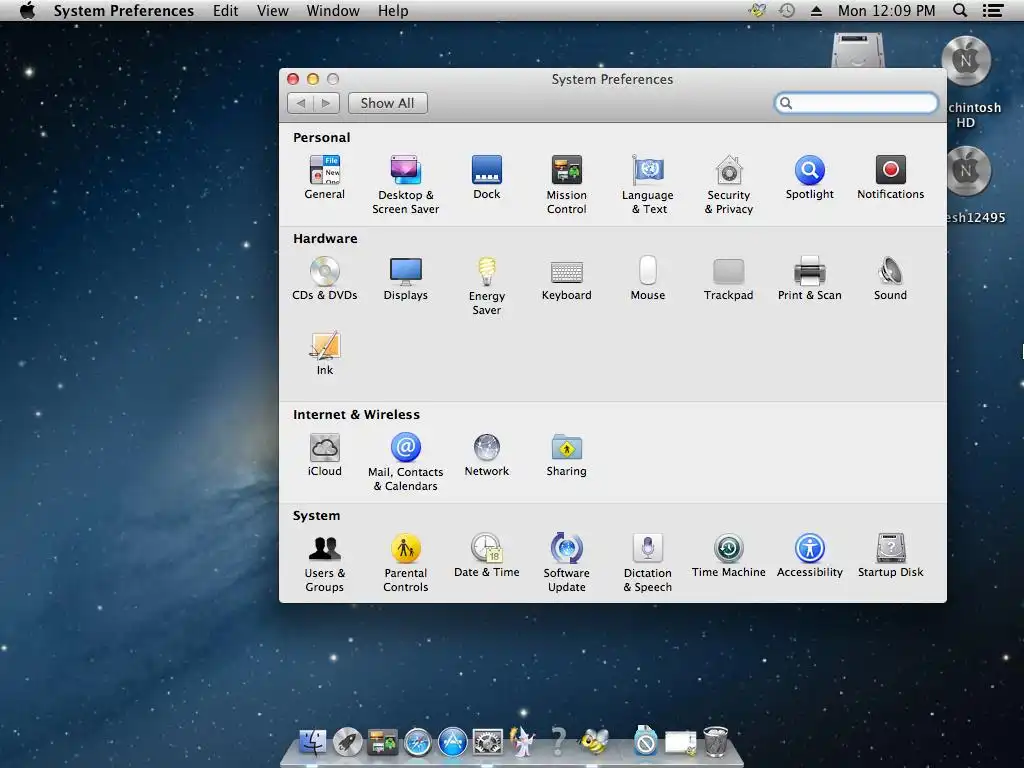Open the Window menu

[333, 10]
